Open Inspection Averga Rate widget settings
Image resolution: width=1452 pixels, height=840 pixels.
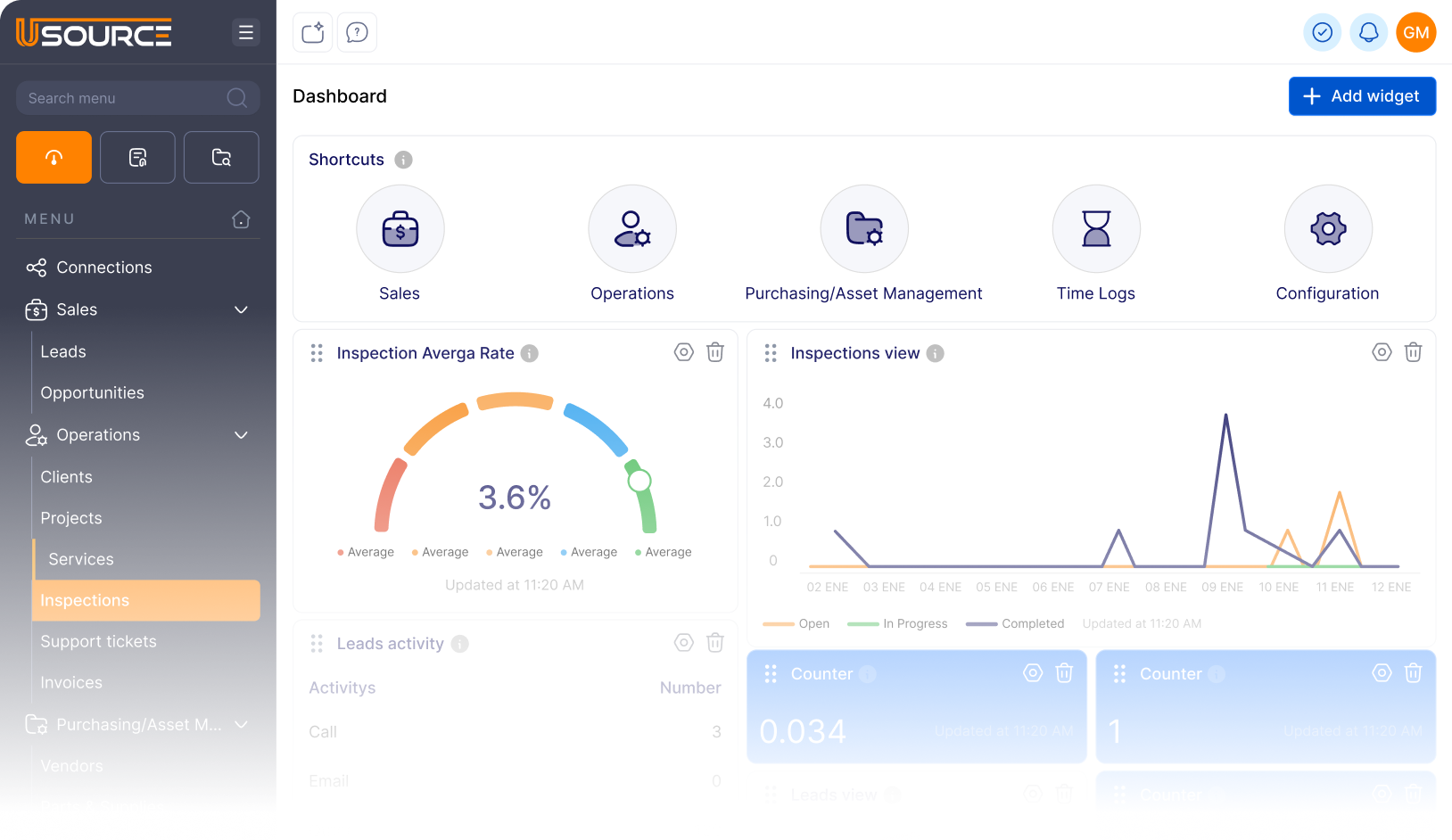tap(684, 352)
